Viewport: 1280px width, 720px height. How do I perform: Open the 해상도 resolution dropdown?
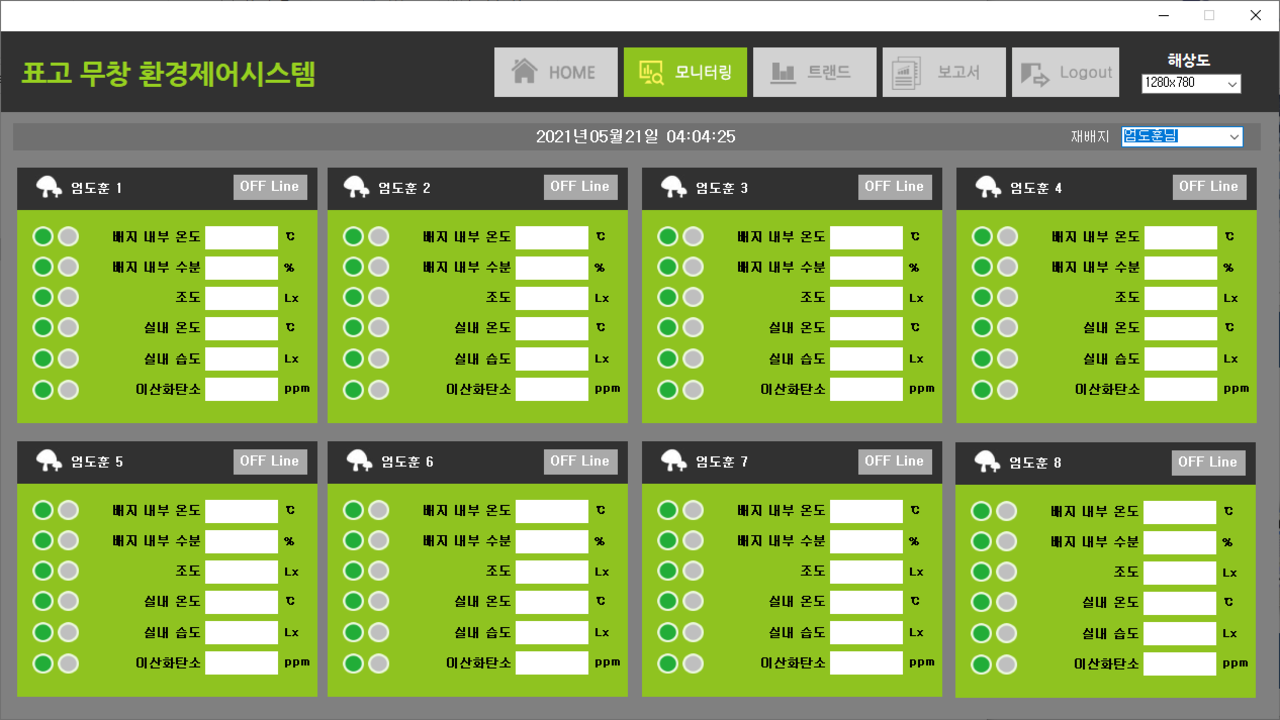coord(1191,83)
